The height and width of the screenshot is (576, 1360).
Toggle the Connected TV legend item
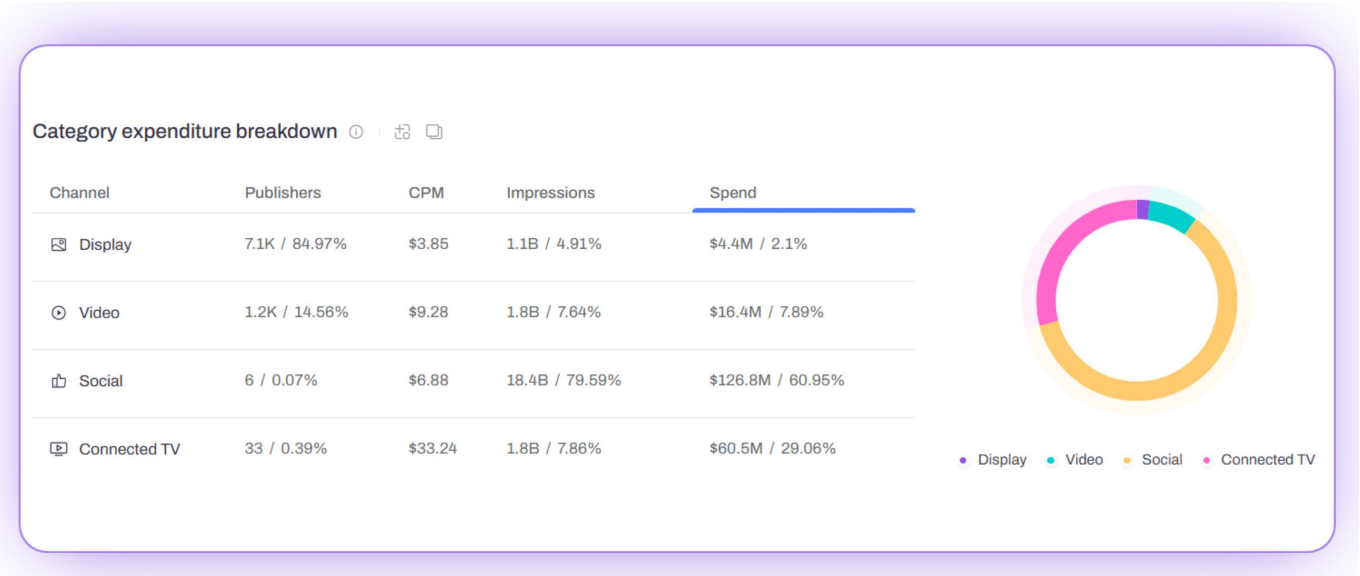(1258, 460)
